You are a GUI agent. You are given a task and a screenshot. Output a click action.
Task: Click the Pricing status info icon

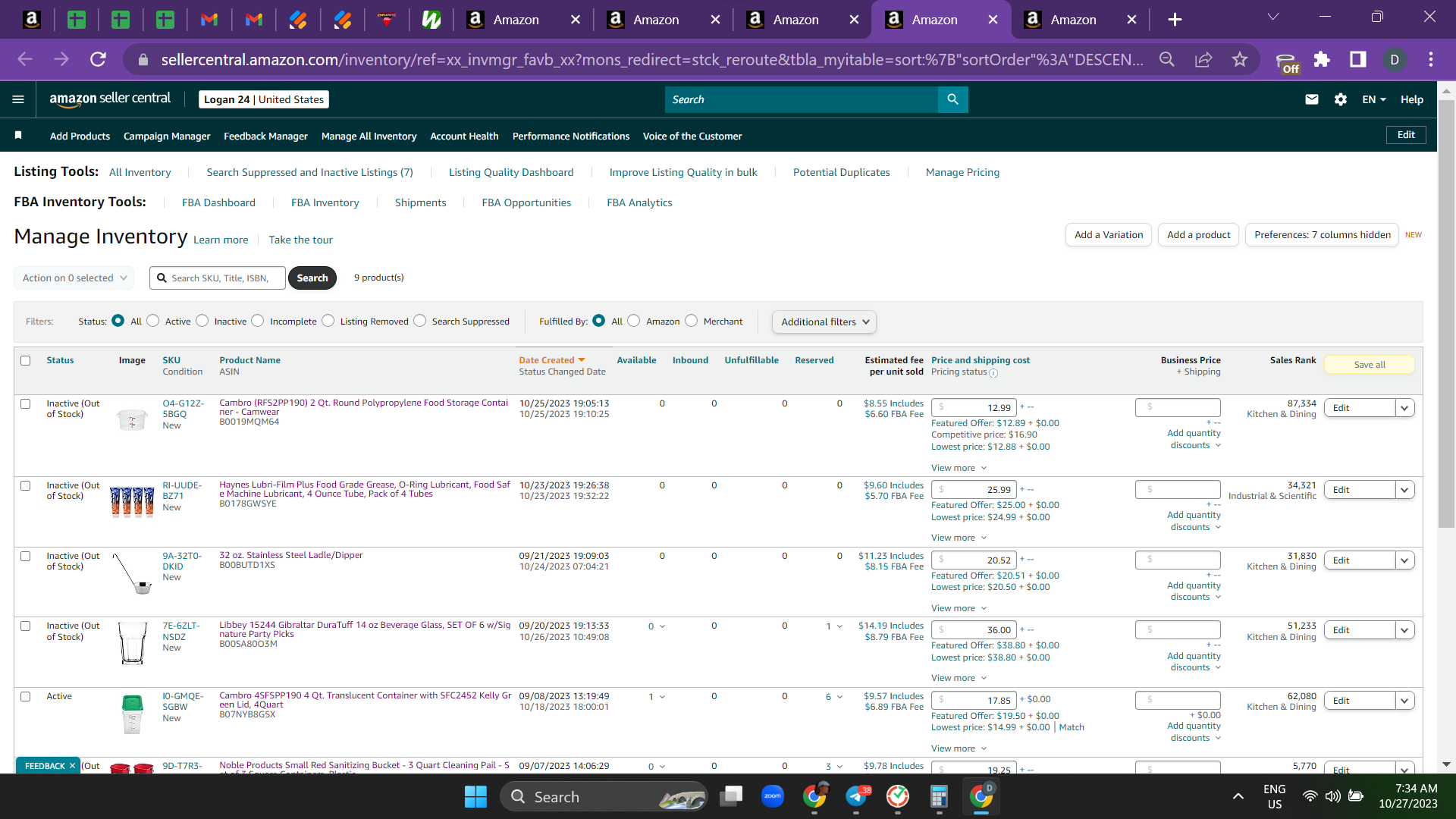[x=993, y=373]
